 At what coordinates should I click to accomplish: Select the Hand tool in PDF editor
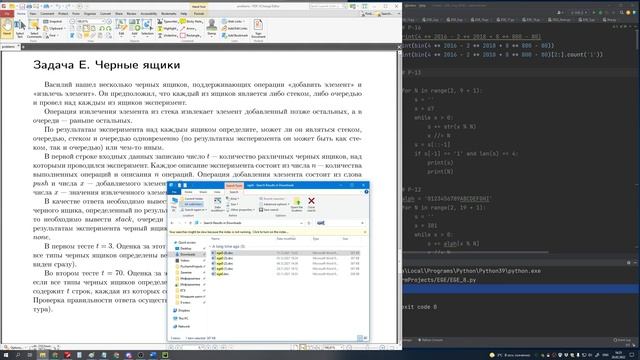click(7, 29)
